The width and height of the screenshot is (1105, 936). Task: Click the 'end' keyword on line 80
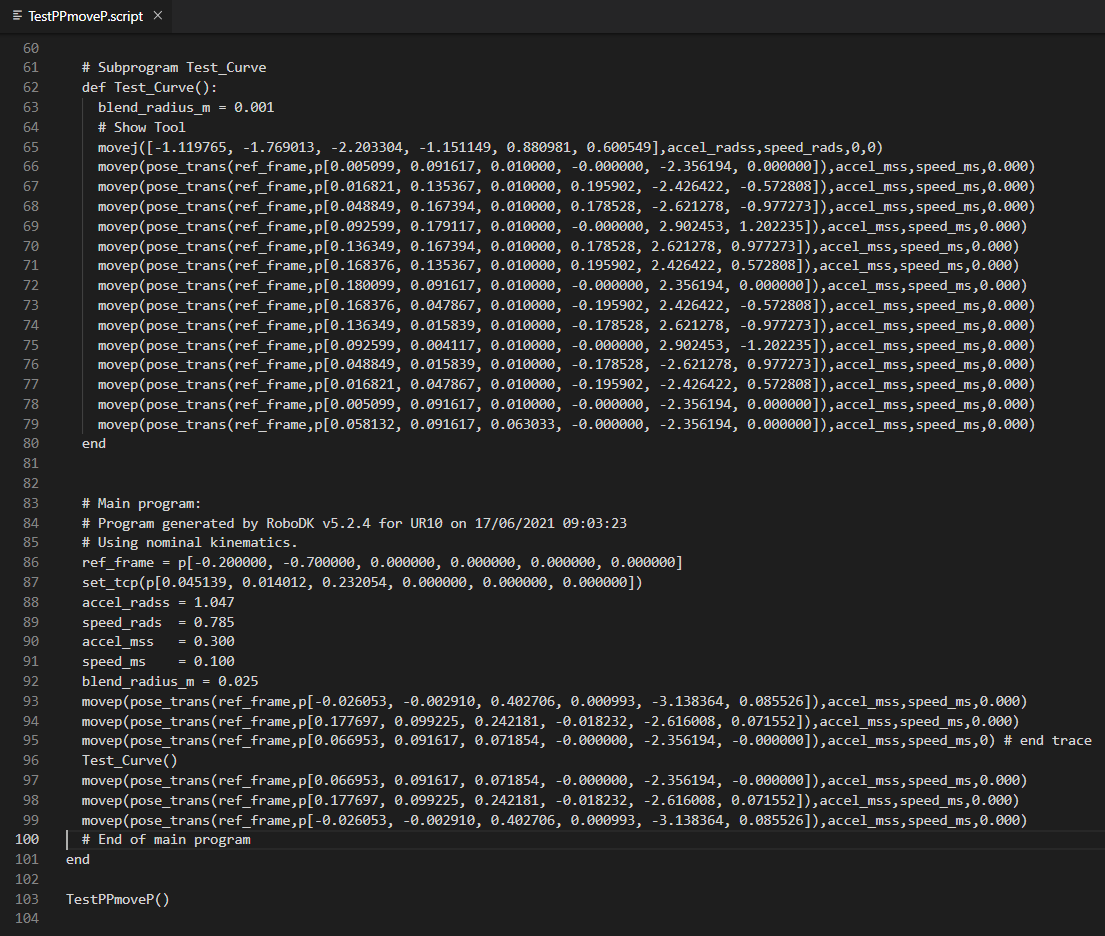coord(94,444)
